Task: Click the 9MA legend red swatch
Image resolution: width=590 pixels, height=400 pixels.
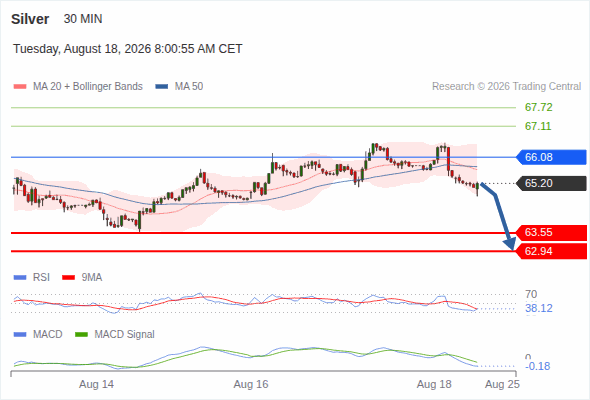Action: coord(68,278)
